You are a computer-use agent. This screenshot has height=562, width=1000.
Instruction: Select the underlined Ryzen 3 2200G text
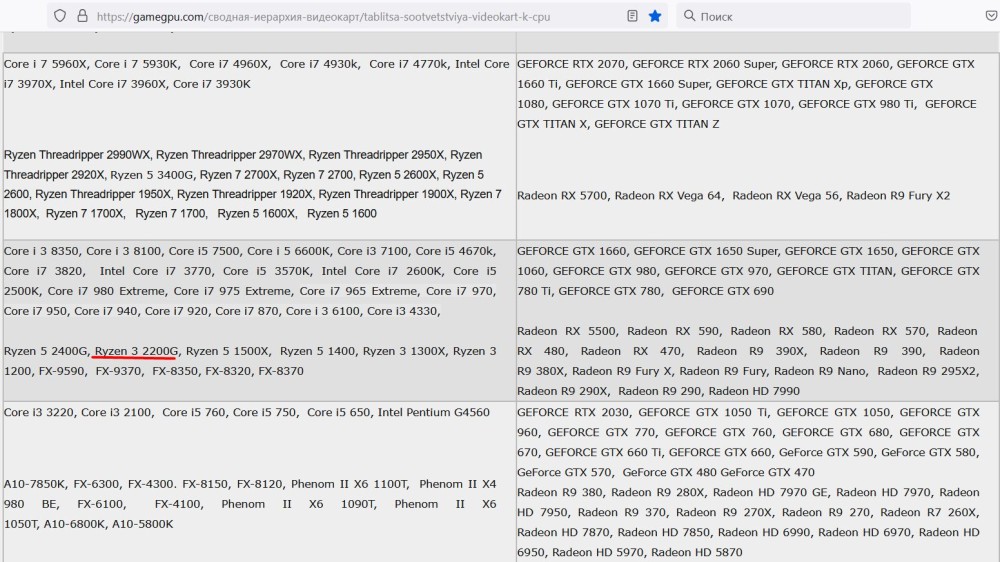136,351
